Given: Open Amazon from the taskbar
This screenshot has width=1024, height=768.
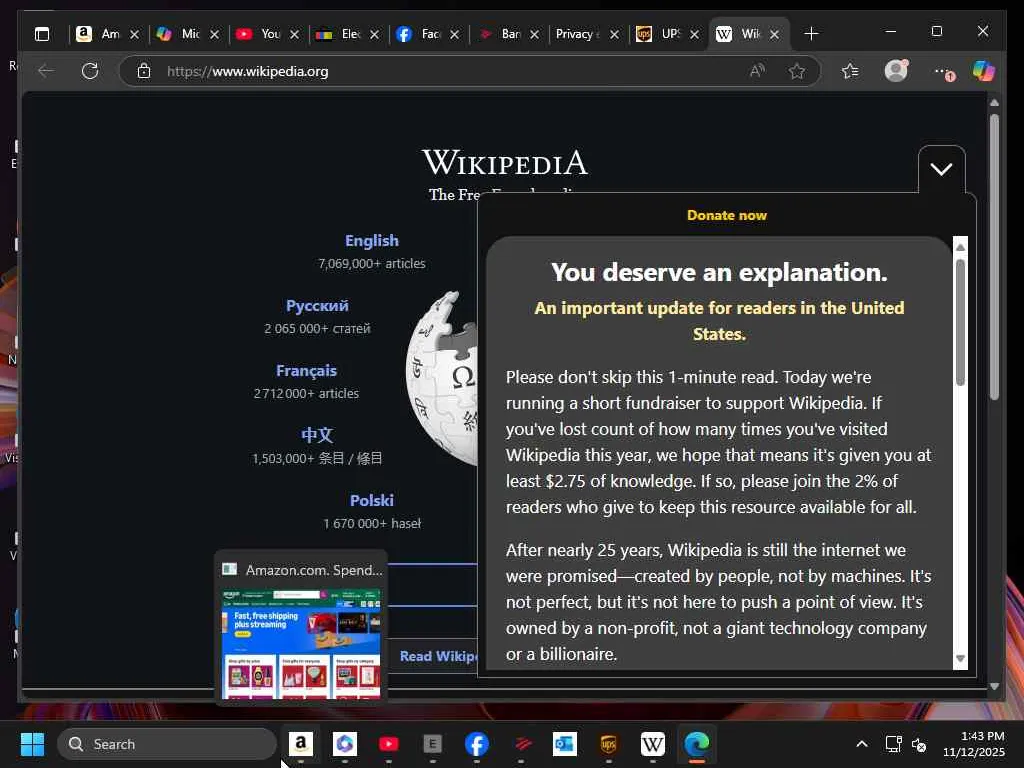Looking at the screenshot, I should pyautogui.click(x=300, y=744).
